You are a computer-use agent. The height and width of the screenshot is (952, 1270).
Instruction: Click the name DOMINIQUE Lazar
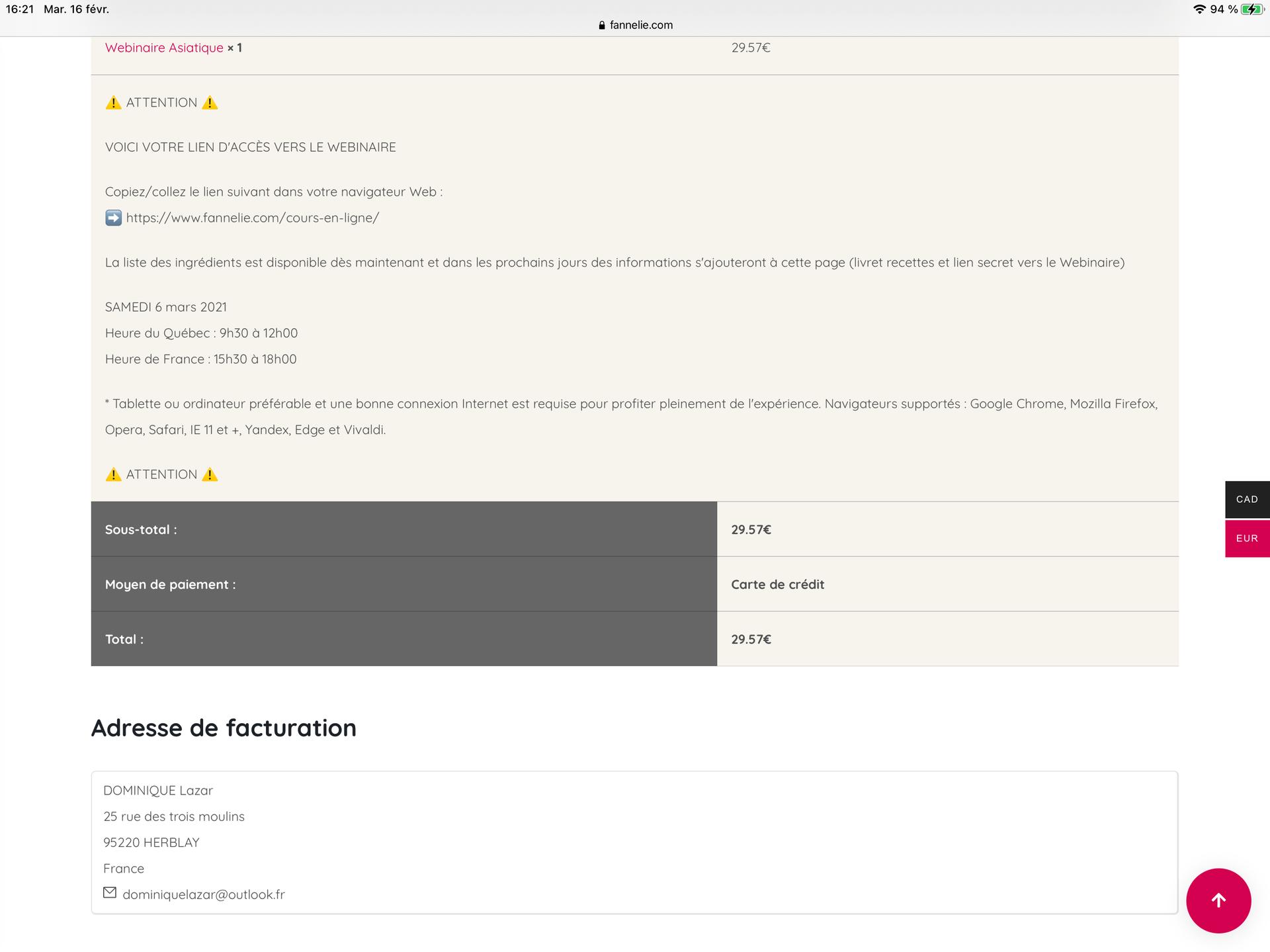(x=158, y=791)
